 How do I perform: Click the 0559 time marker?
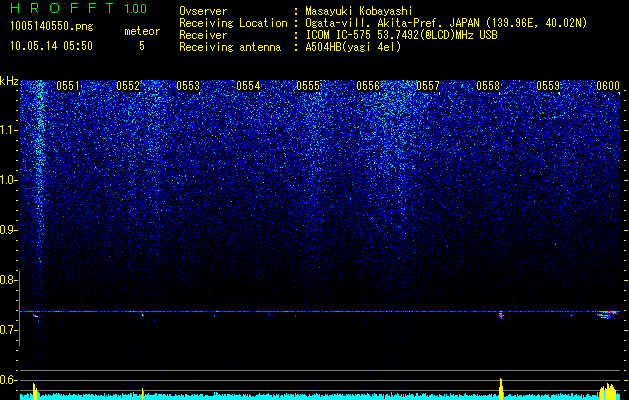548,86
